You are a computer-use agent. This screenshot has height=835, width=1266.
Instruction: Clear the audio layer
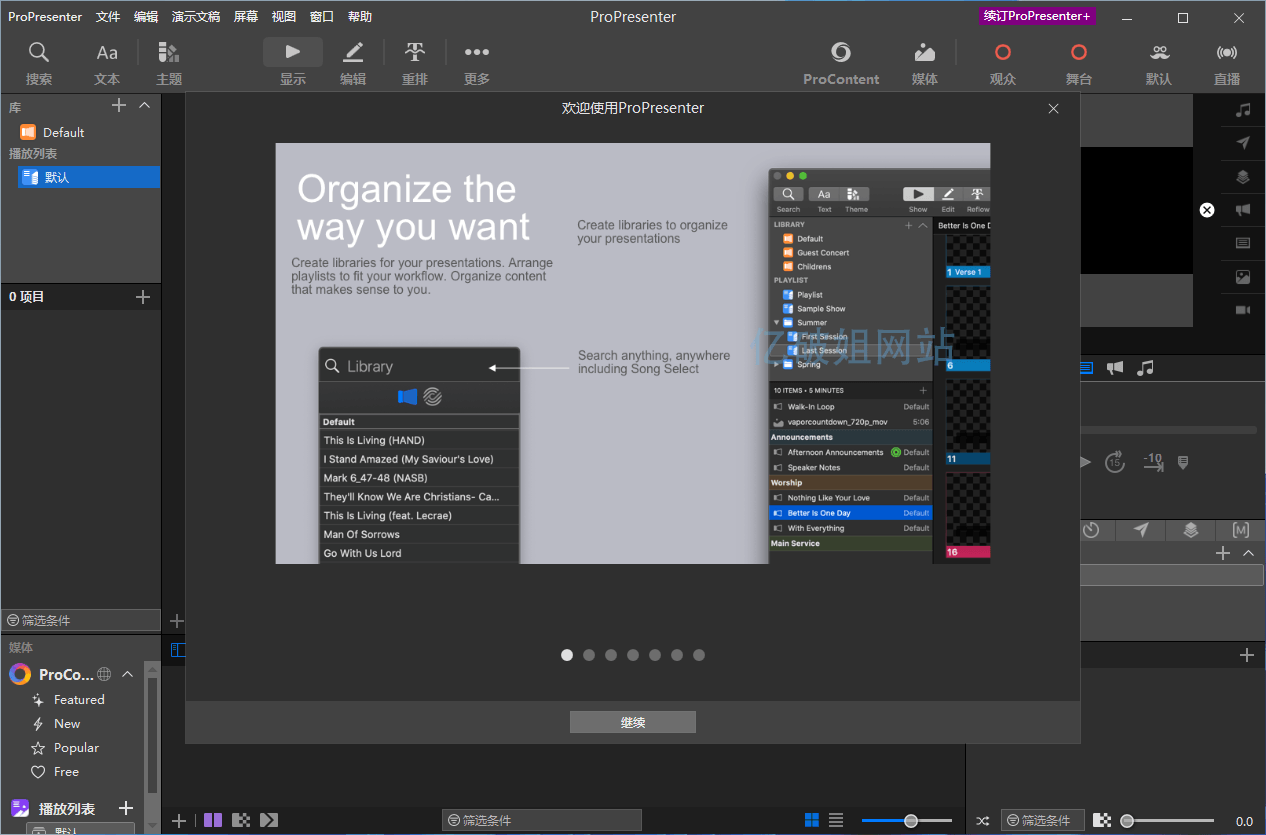pyautogui.click(x=1243, y=110)
